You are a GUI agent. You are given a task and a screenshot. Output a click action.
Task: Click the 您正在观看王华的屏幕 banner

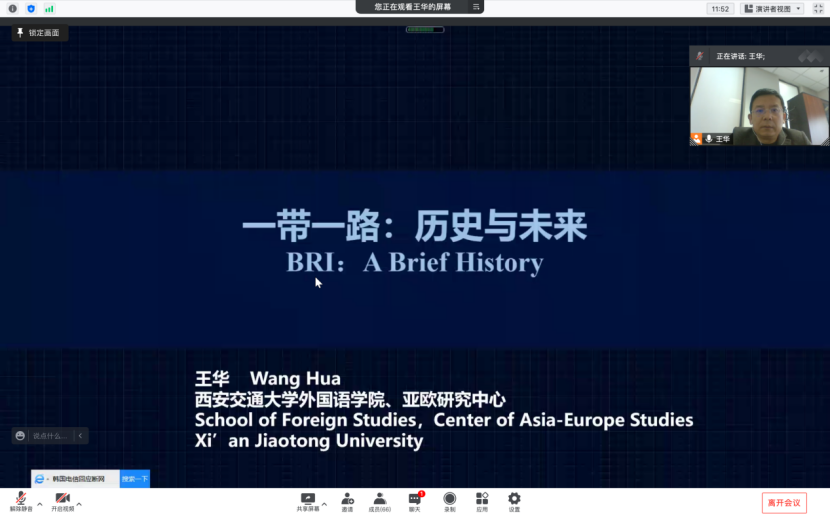point(412,7)
